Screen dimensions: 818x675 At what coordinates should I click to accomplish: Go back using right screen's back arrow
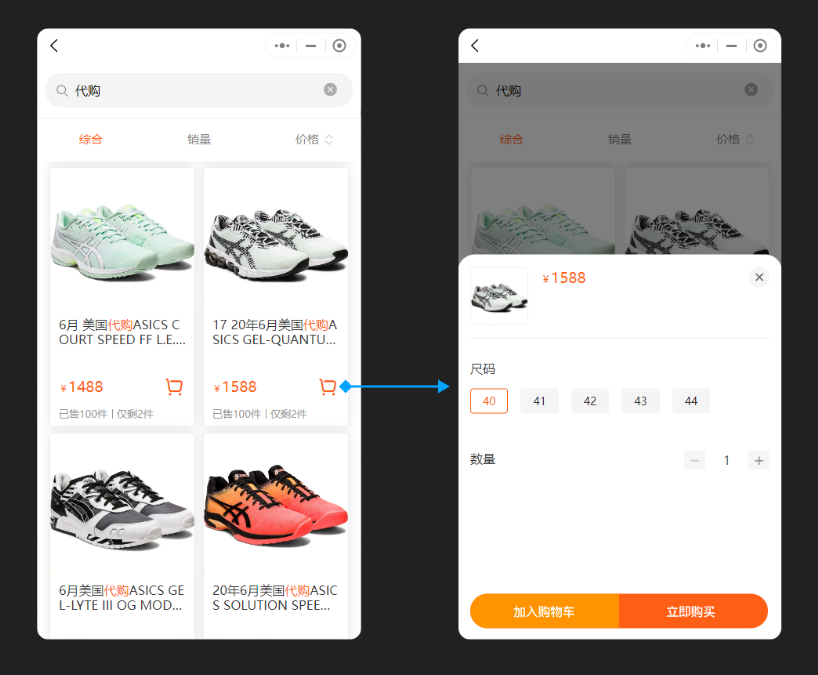(475, 46)
